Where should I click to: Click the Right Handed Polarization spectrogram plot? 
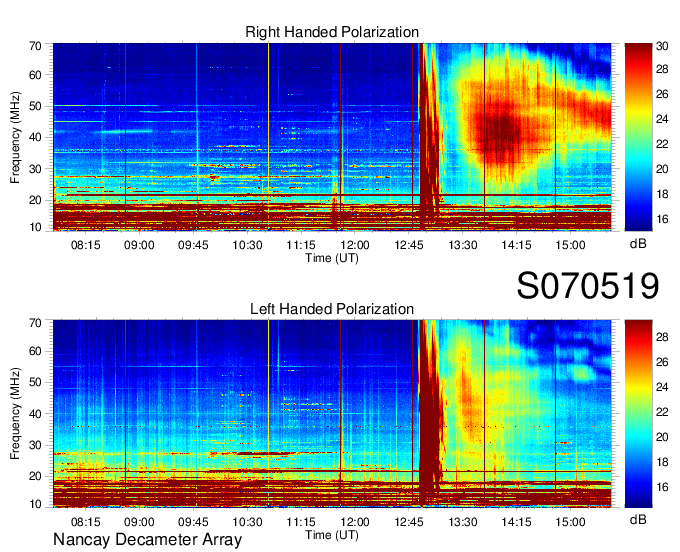point(332,137)
